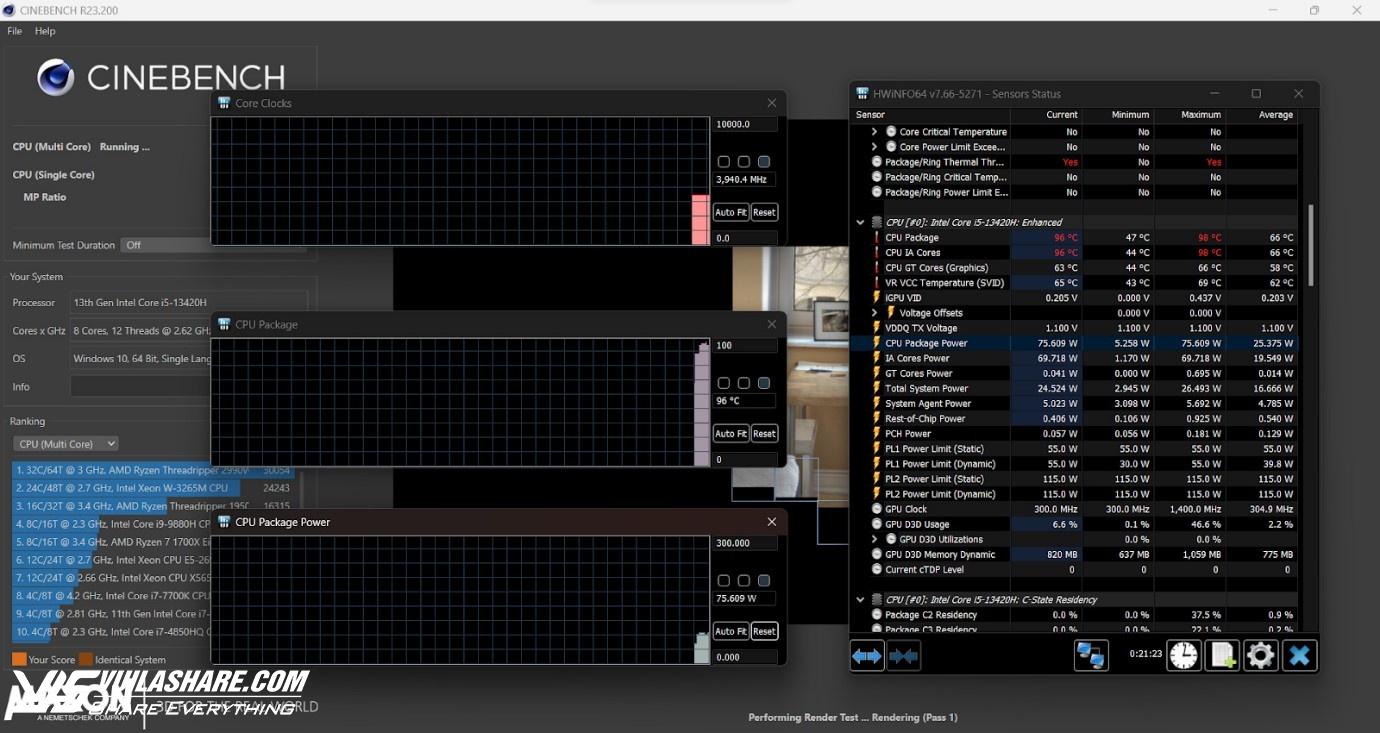
Task: Click Reset in CPU Package graph window
Action: [764, 433]
